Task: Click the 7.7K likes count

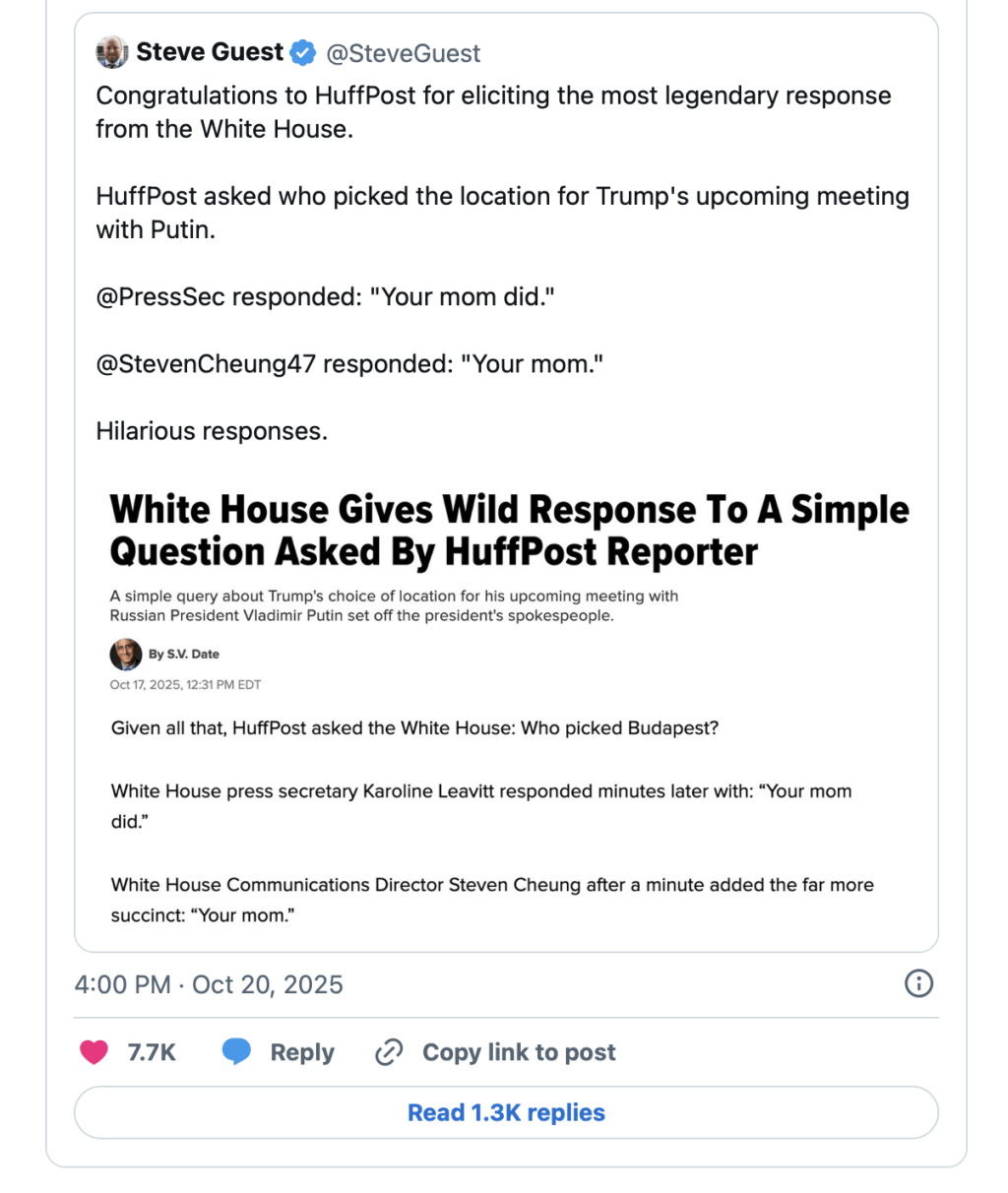Action: click(x=152, y=1052)
